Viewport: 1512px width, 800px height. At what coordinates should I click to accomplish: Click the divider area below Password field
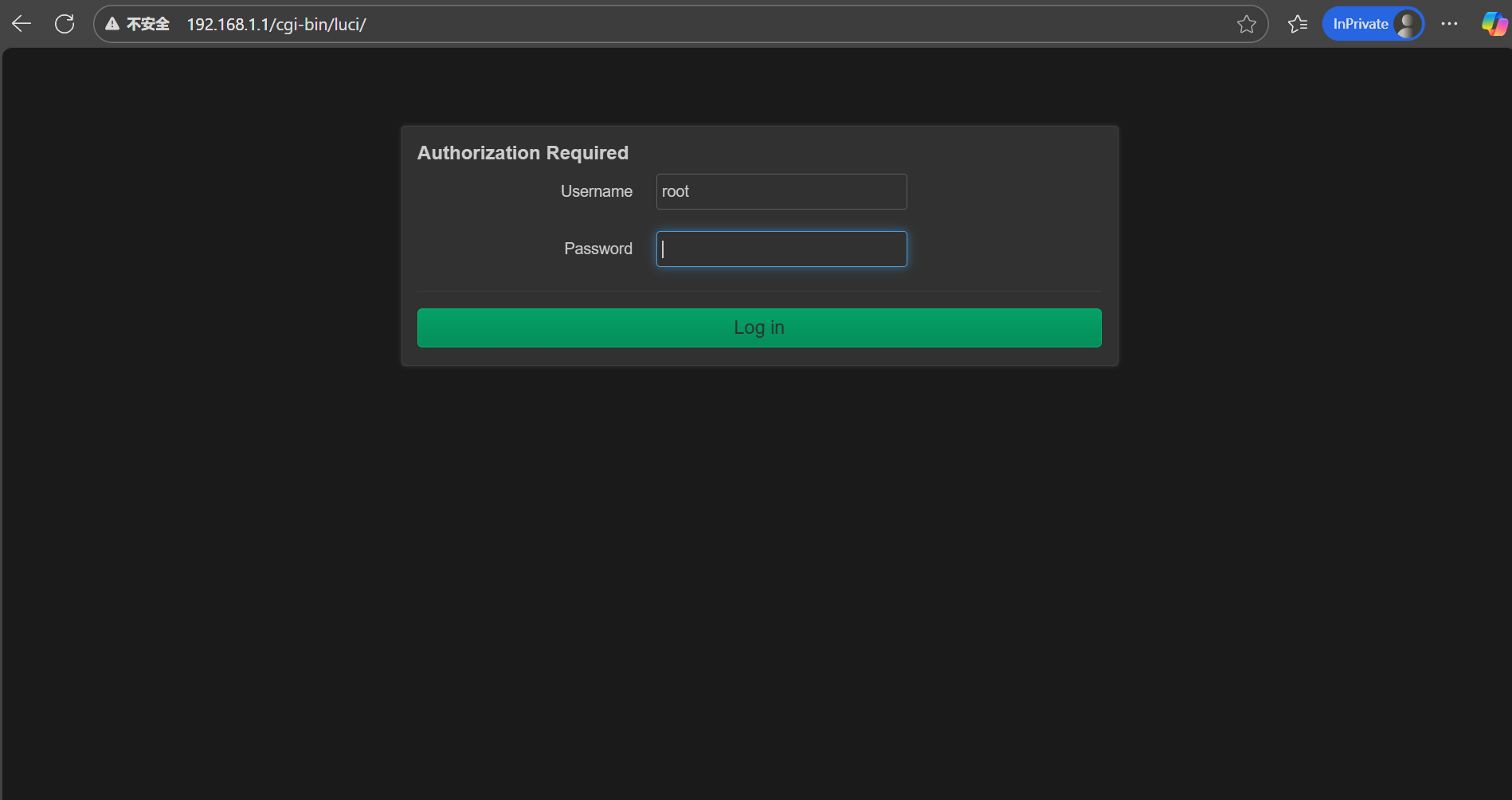(759, 291)
